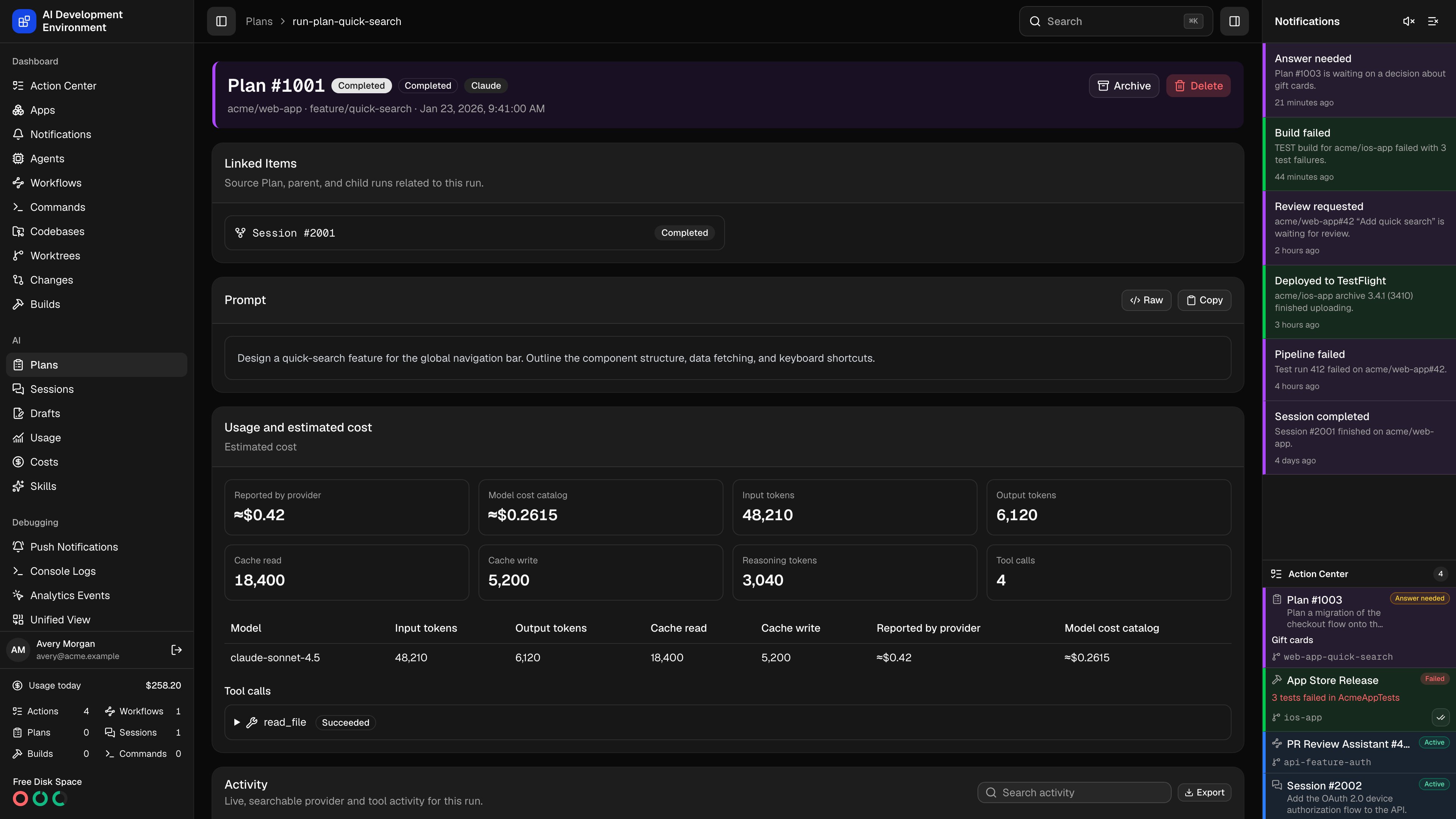This screenshot has width=1456, height=819.
Task: Click the Claude badge in plan header
Action: pos(486,86)
